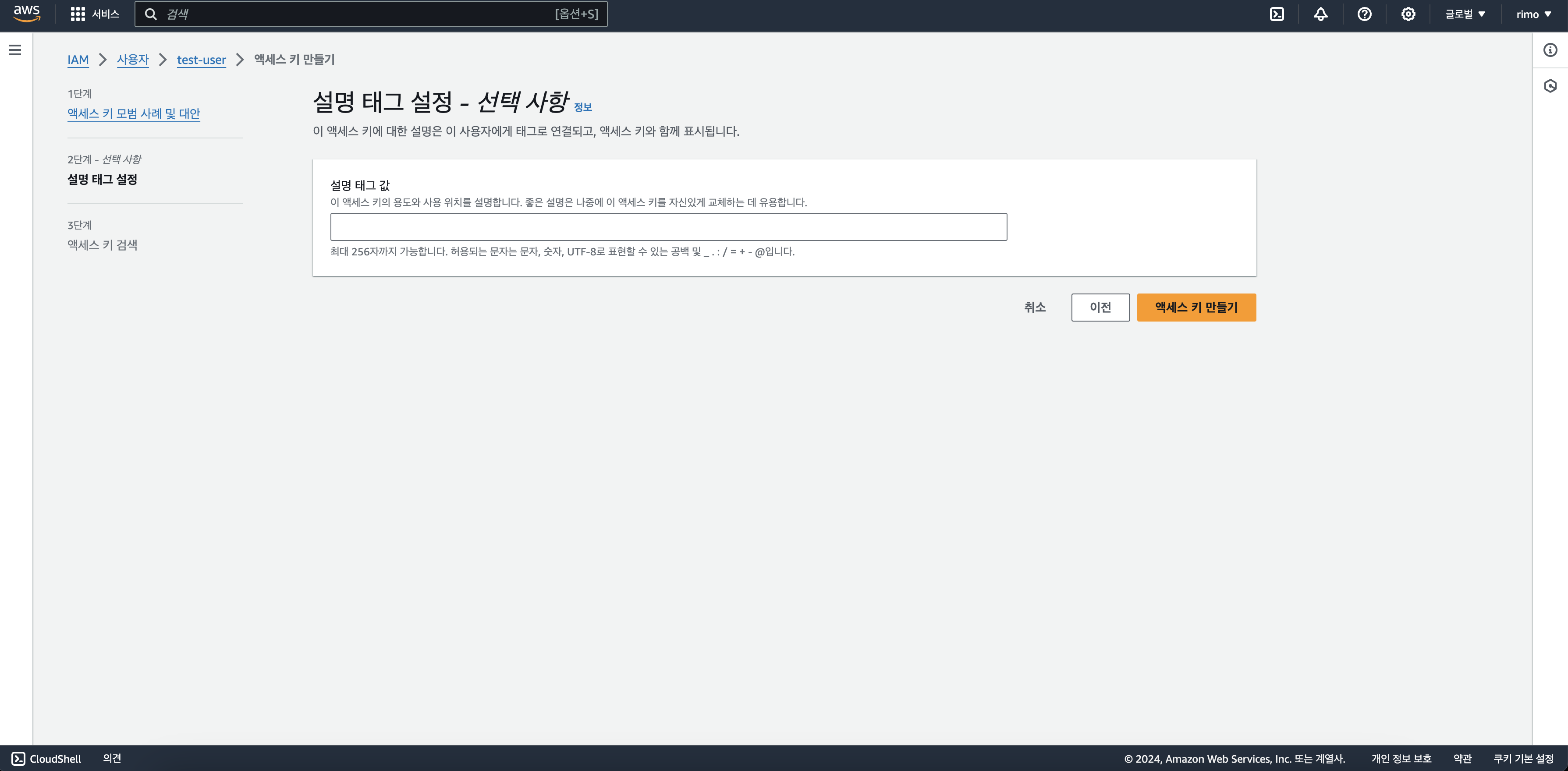Open the services grid menu
Viewport: 1568px width, 771px height.
coord(78,14)
